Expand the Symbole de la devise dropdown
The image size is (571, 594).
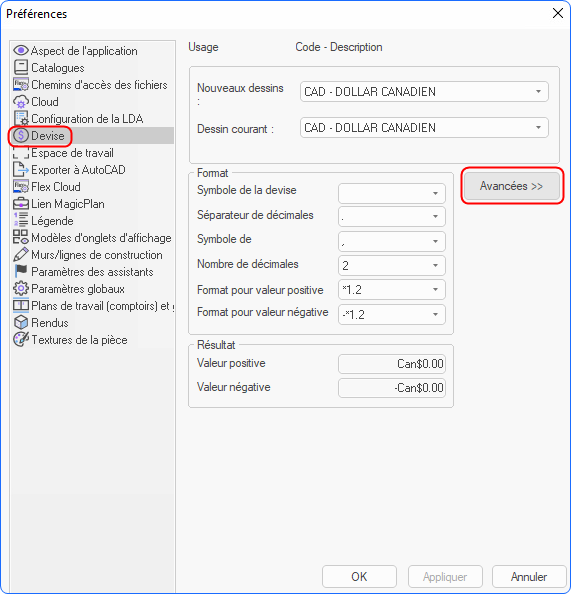[391, 194]
